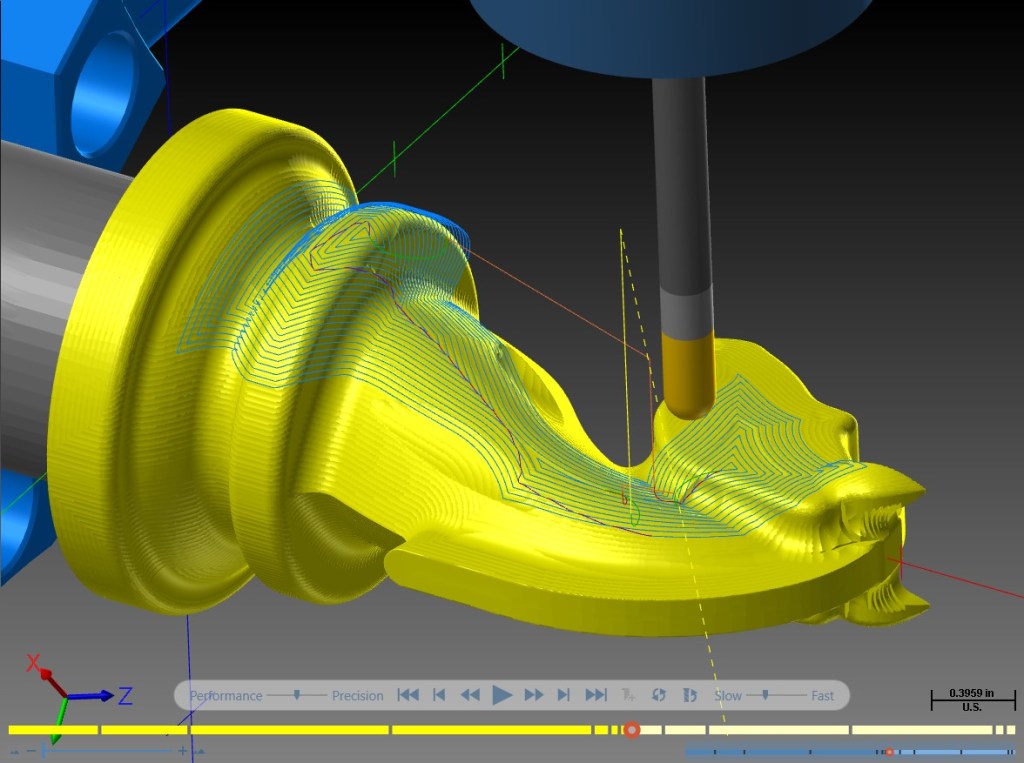
Task: Click the red playhead marker on timeline
Action: 632,730
